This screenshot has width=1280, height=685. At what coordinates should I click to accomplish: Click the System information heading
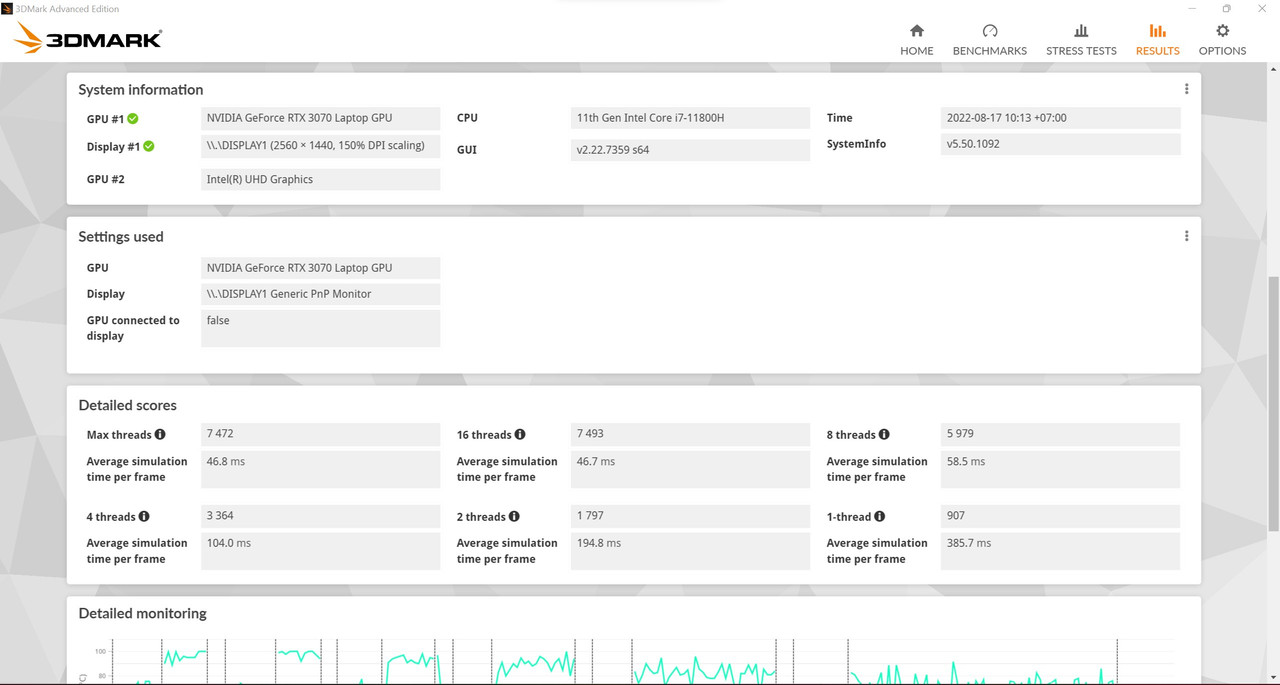coord(140,89)
